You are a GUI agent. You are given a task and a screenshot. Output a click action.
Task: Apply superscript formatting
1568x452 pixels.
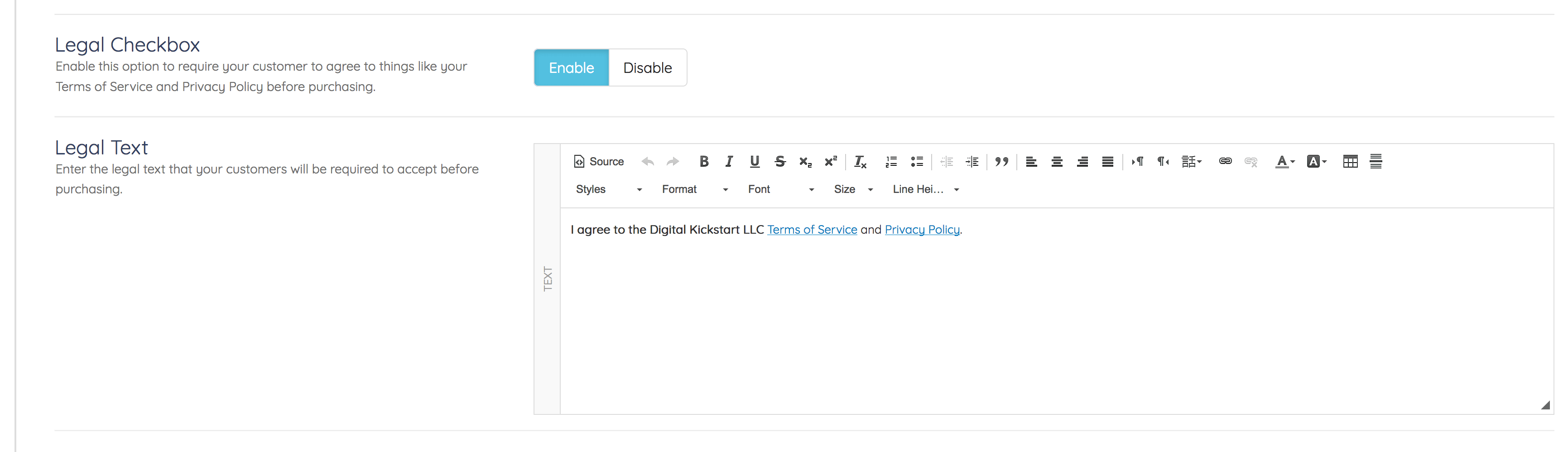click(x=831, y=161)
